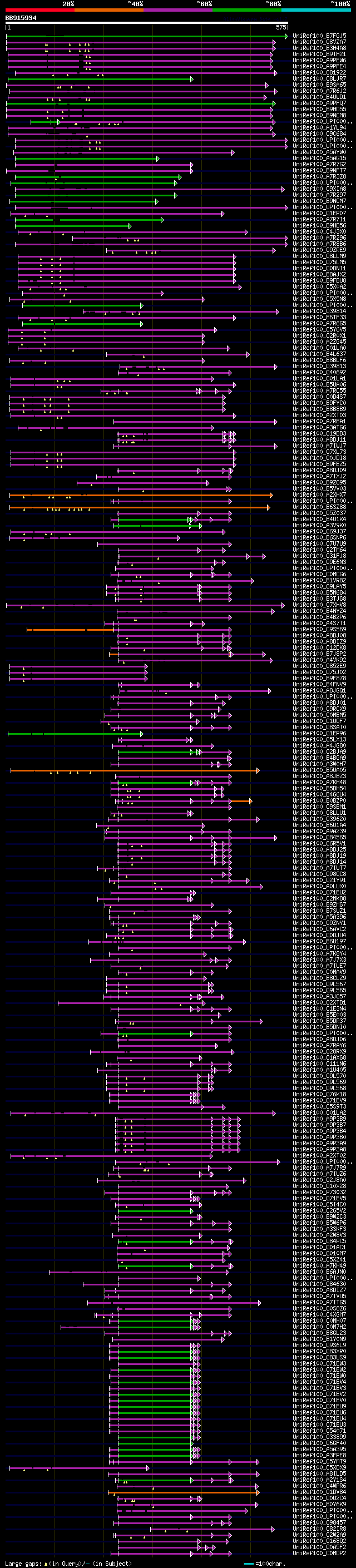
Task: Click the query end position 575
Action: click(281, 27)
